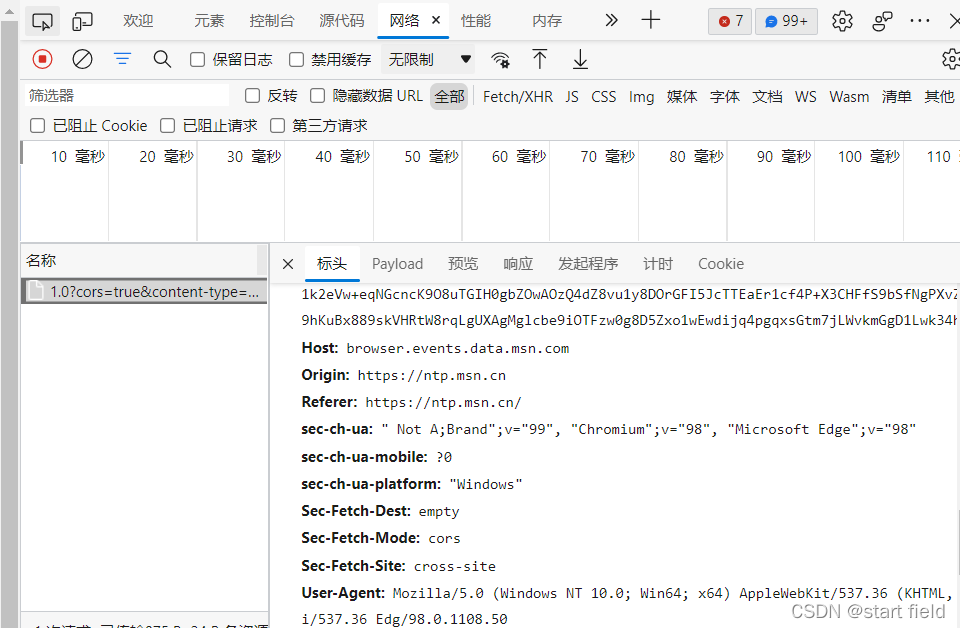Enable 禁用缓存 checkbox

(296, 59)
